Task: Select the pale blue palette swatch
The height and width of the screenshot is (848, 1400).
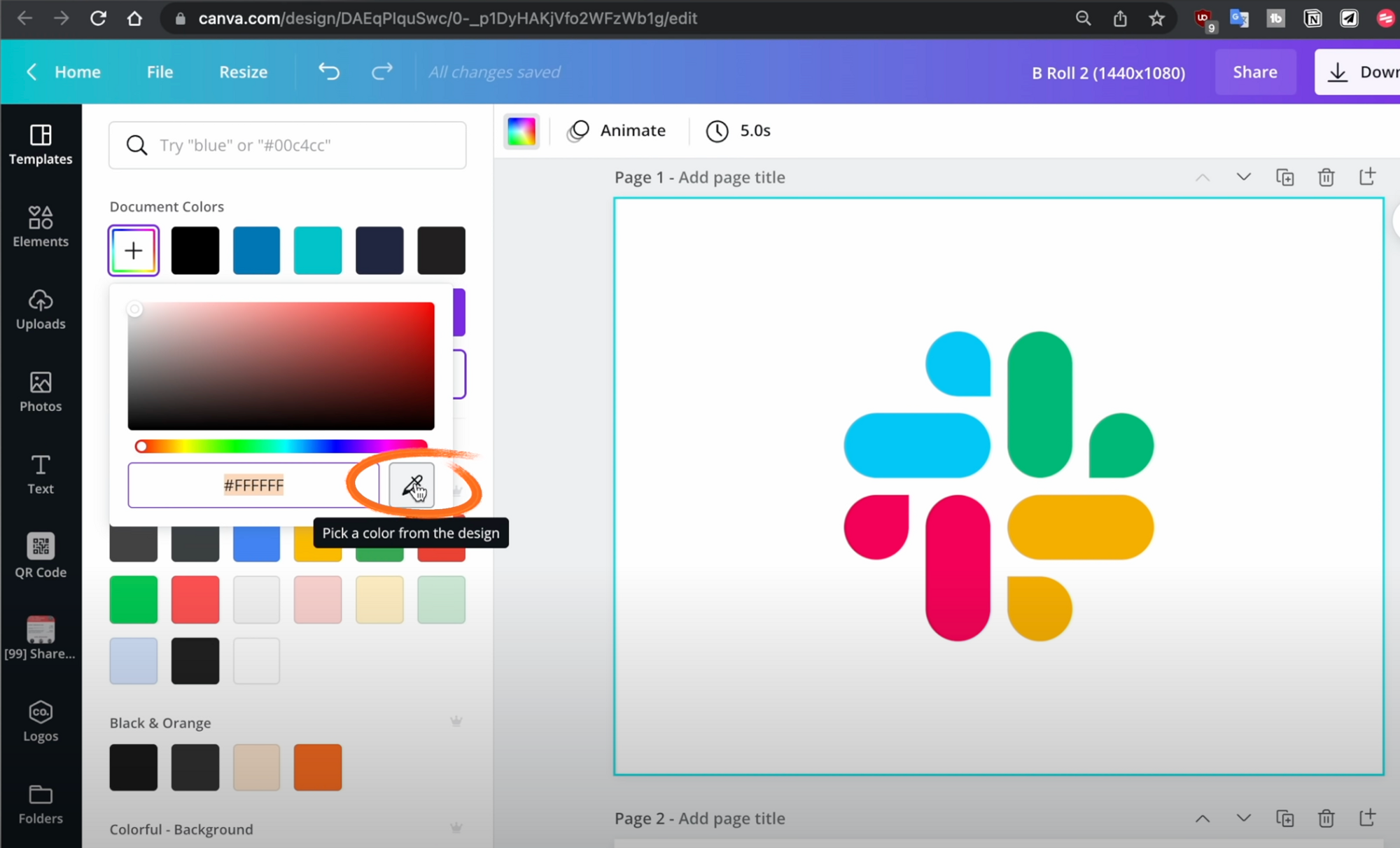Action: point(134,660)
